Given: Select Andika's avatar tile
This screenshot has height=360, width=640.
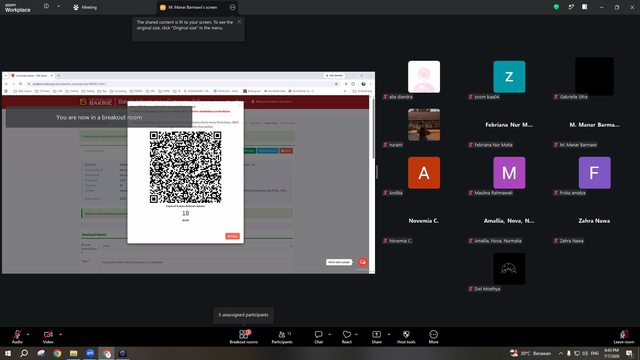Looking at the screenshot, I should pos(424,173).
